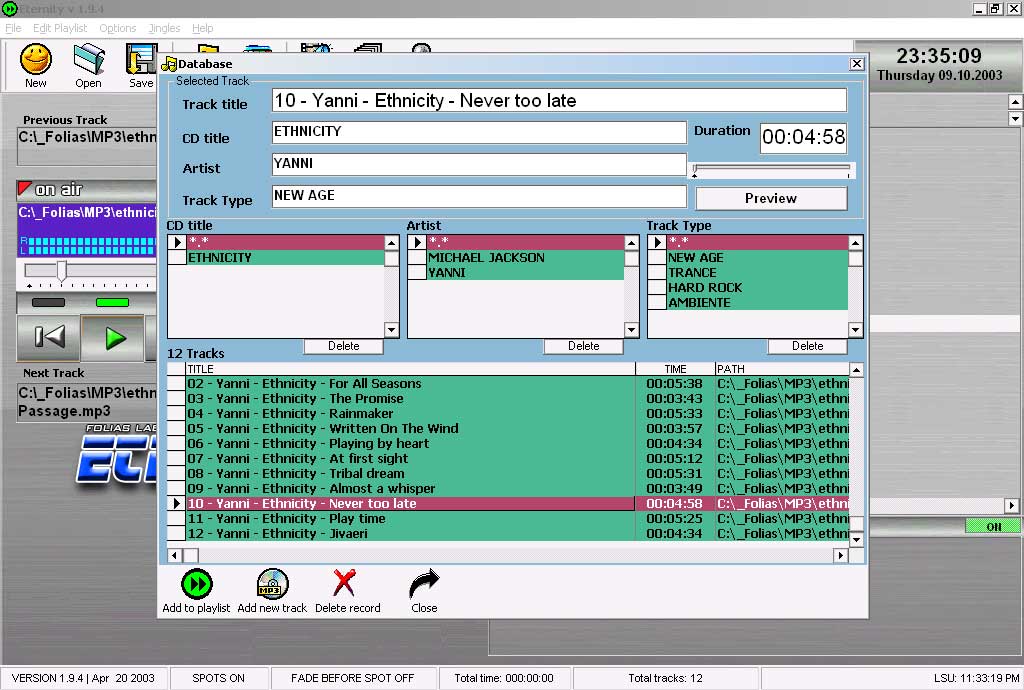
Task: Toggle SPOTS ON in the status bar
Action: [x=219, y=678]
